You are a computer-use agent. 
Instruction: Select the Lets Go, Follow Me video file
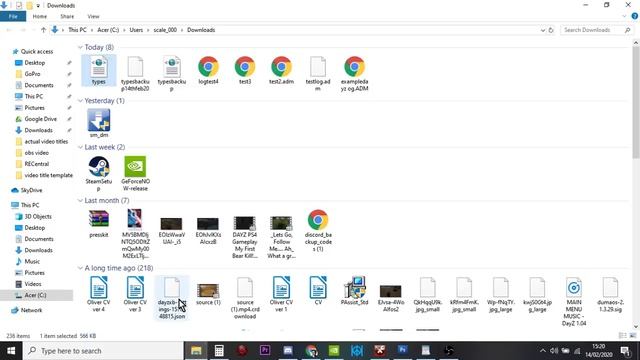281,237
